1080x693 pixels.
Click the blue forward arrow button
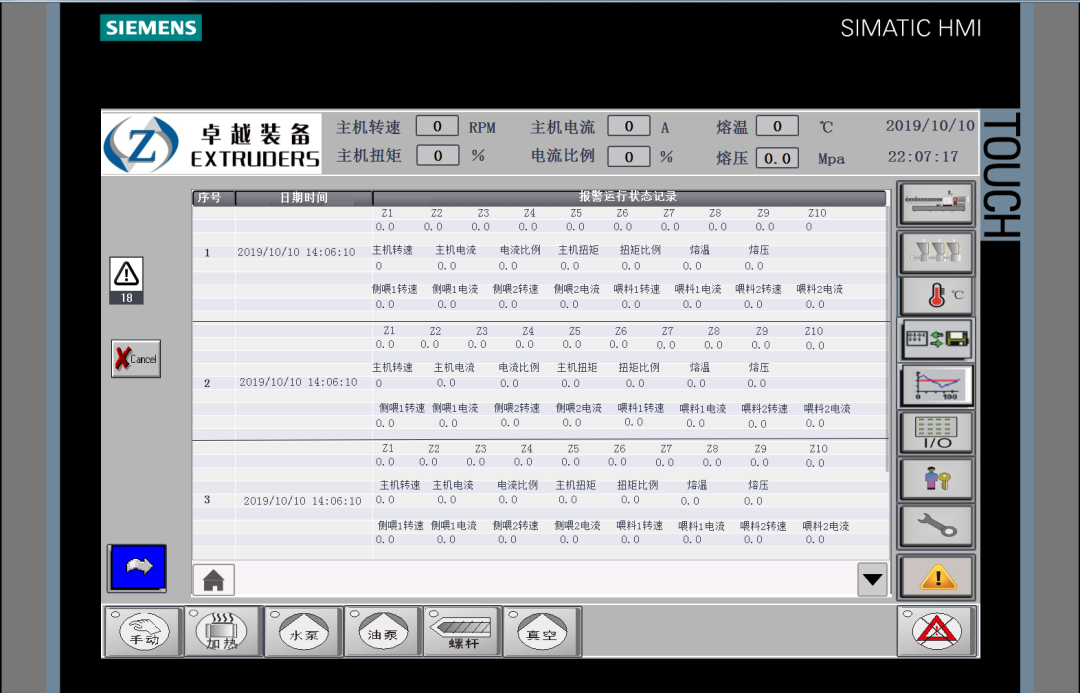137,567
